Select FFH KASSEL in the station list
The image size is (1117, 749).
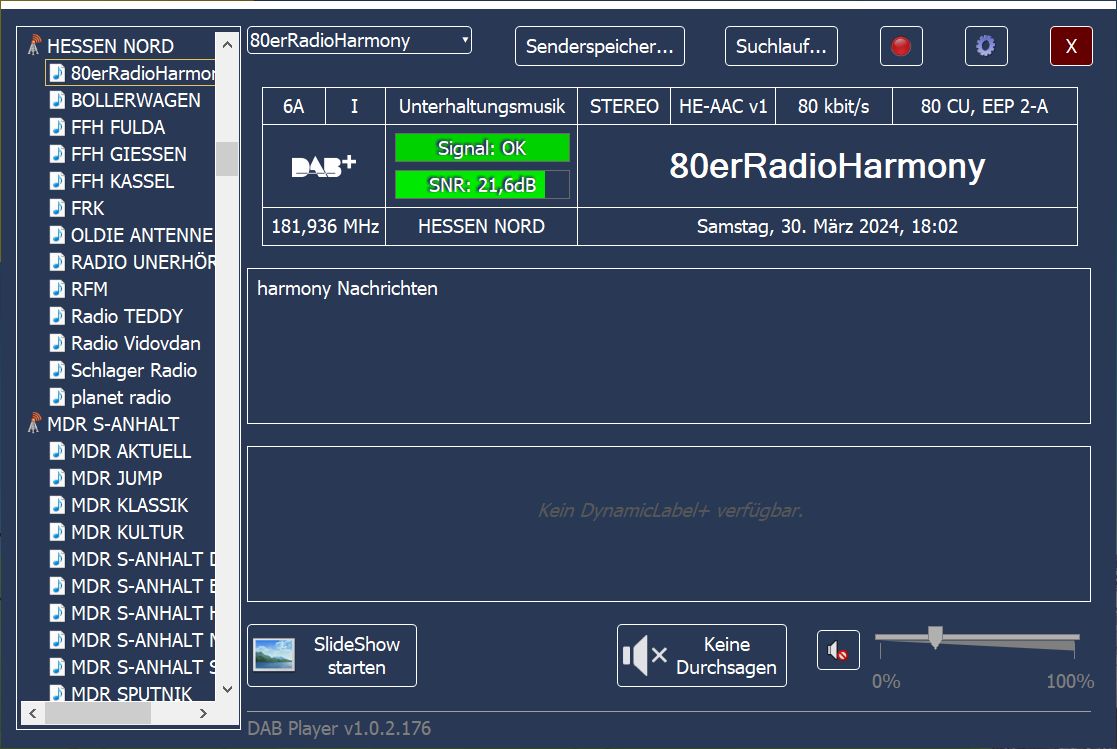pyautogui.click(x=122, y=181)
